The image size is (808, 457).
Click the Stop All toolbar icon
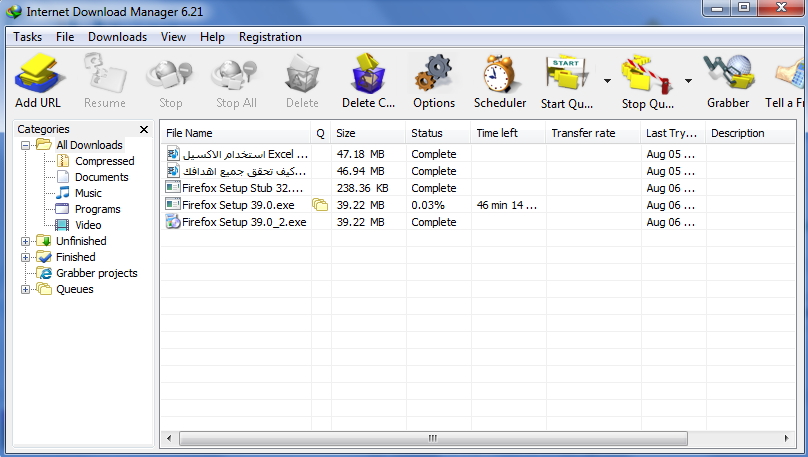pyautogui.click(x=236, y=75)
